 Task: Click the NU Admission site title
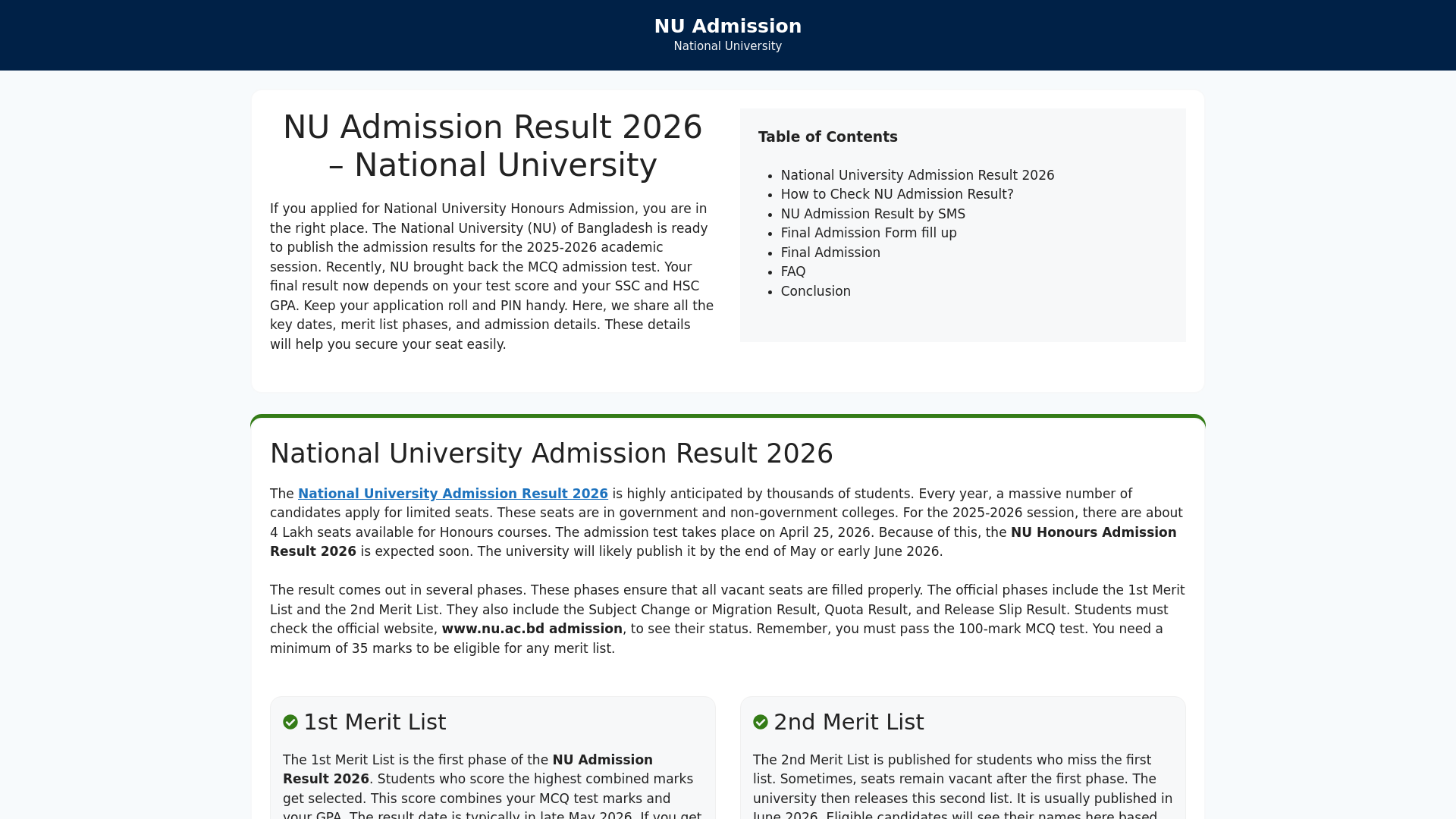click(x=728, y=26)
